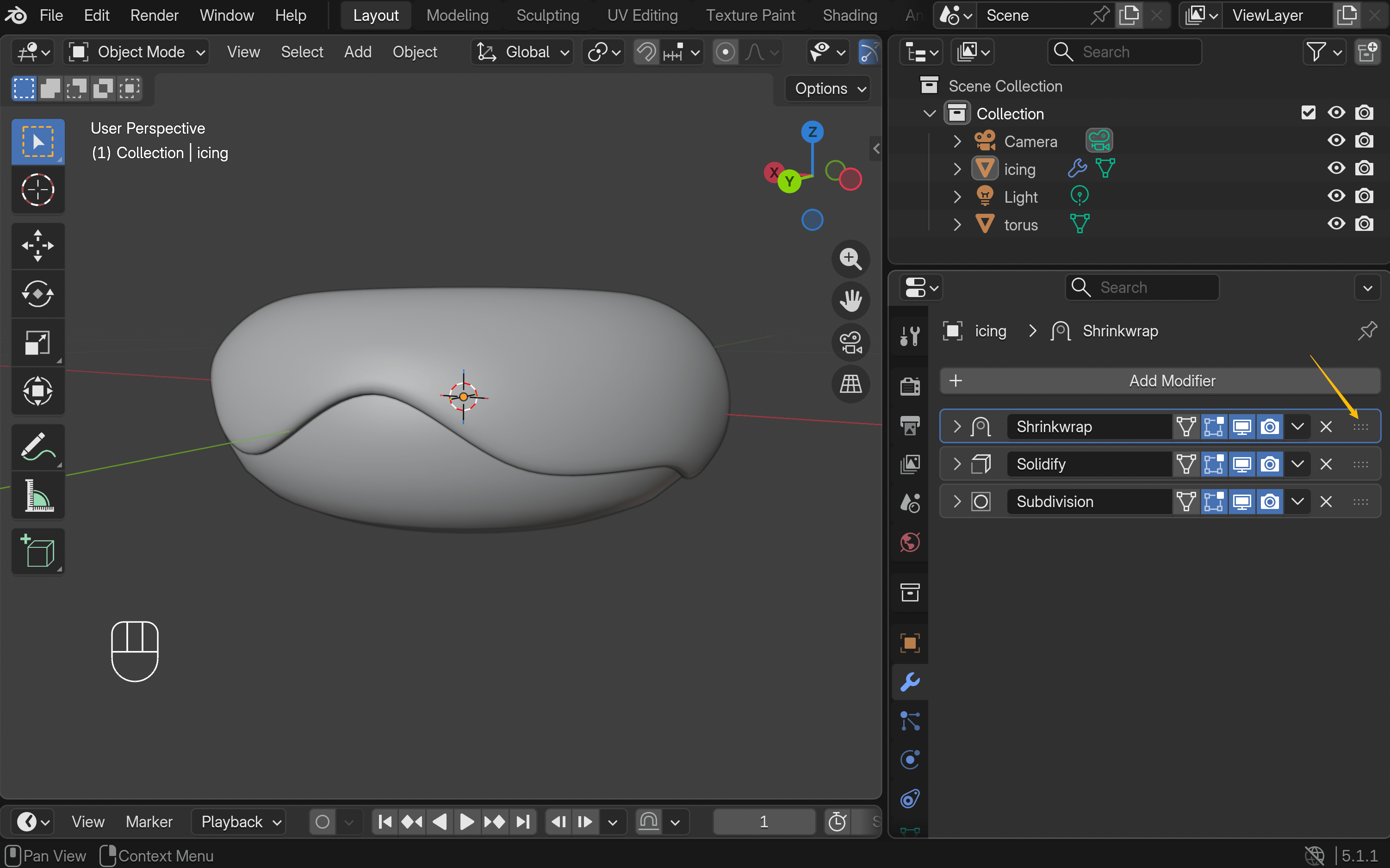Open the World properties tab
The image size is (1390, 868).
pos(910,542)
